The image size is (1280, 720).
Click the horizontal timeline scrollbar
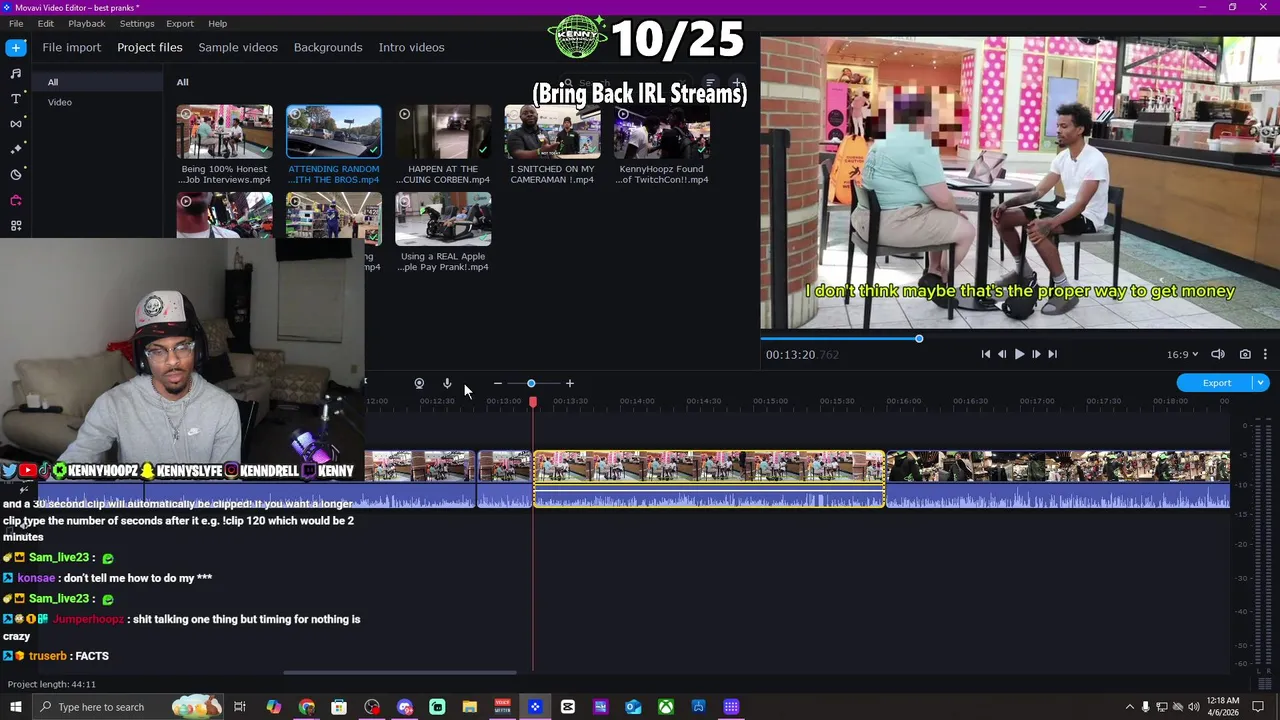pyautogui.click(x=400, y=672)
